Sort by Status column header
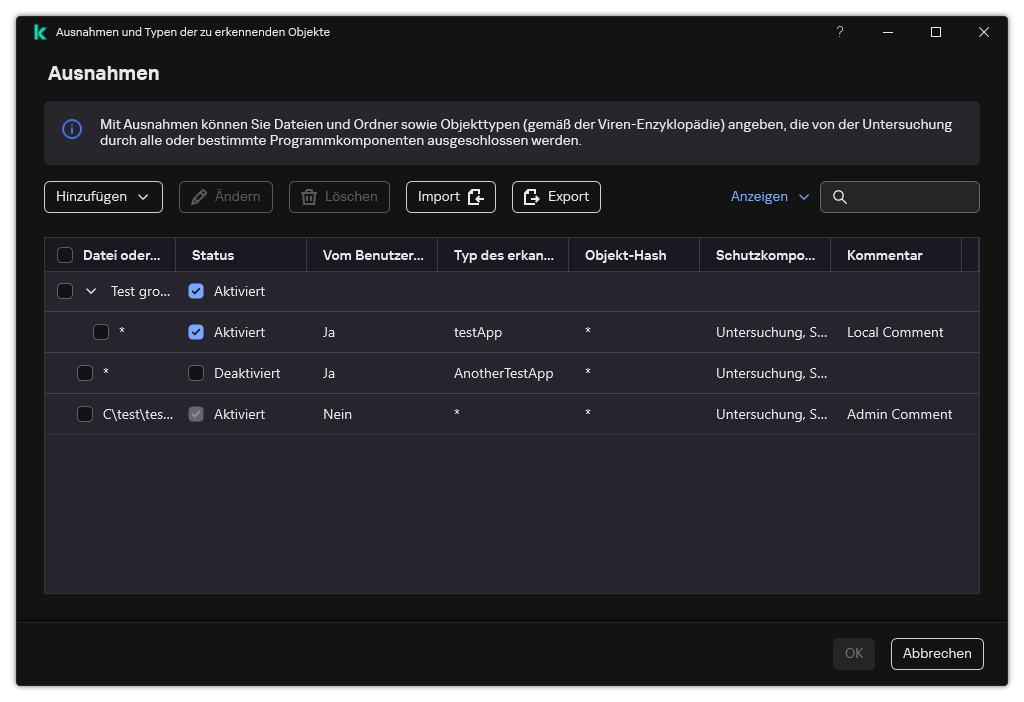 [x=213, y=255]
